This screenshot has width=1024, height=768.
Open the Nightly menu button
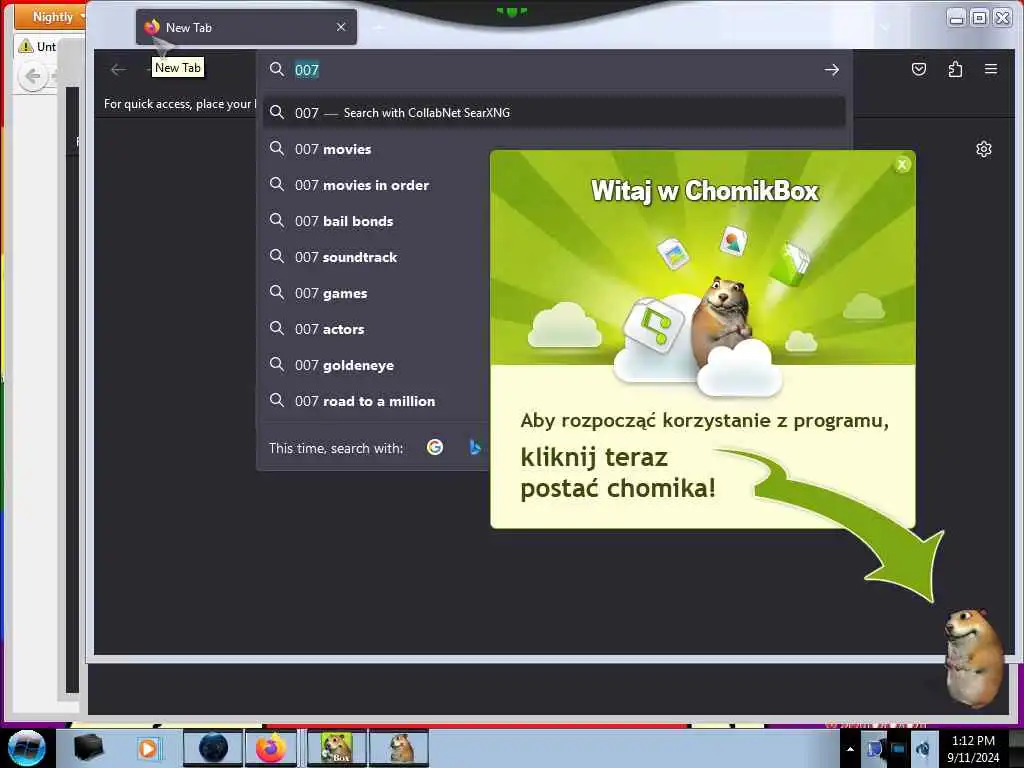(x=50, y=16)
